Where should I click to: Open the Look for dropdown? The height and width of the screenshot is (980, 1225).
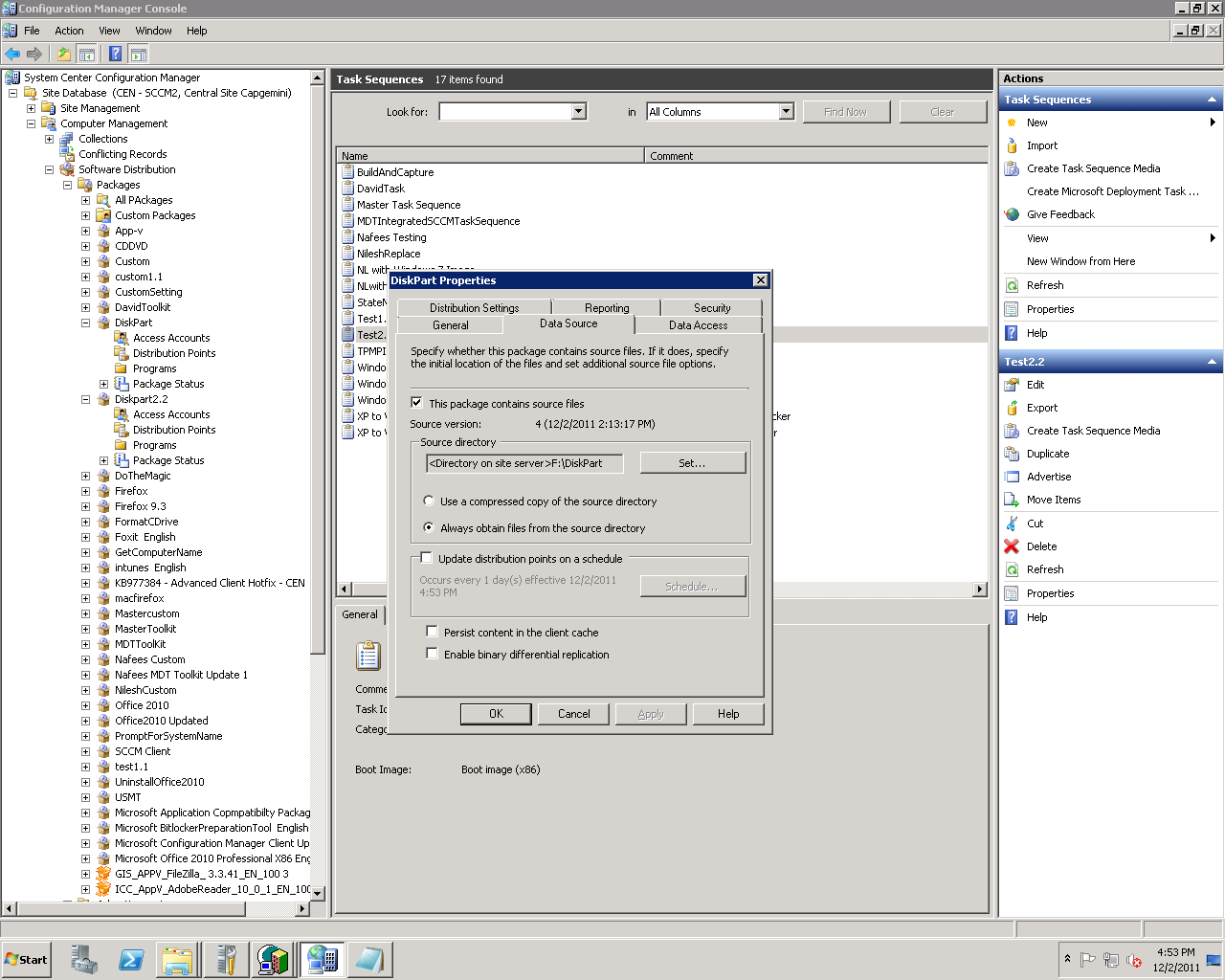(x=578, y=112)
